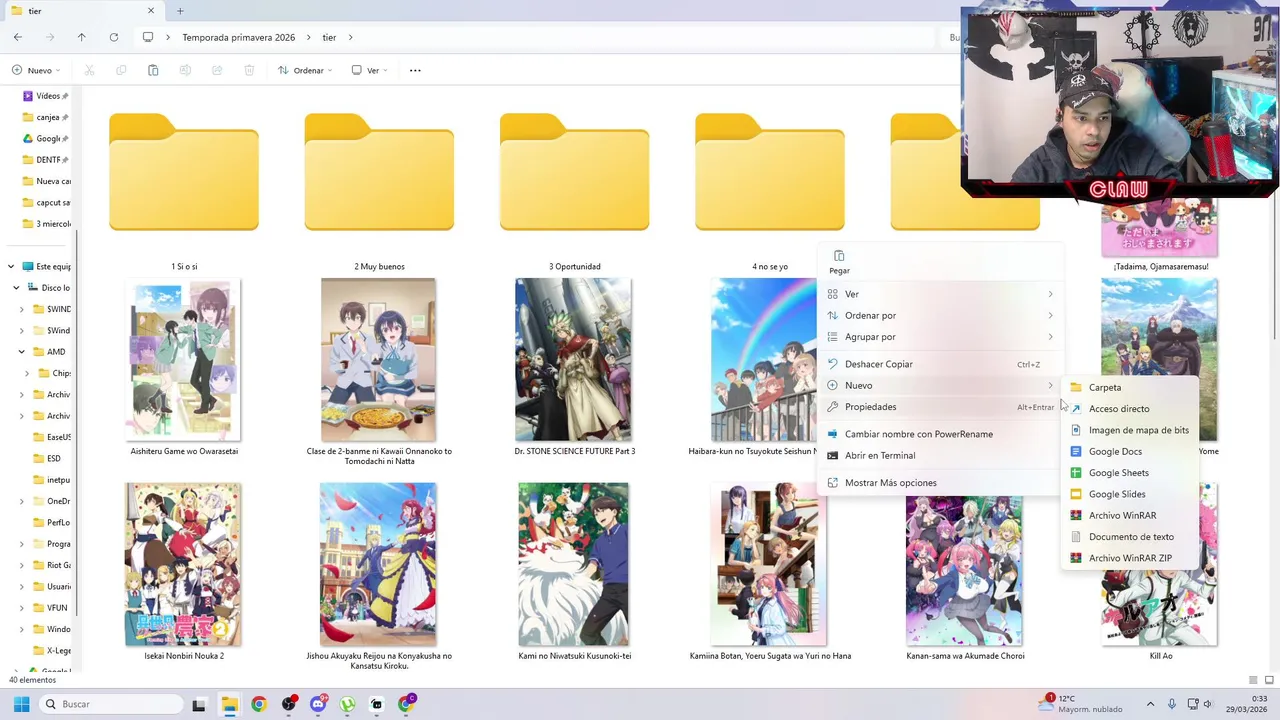Select the Vídeos item in sidebar

[46, 96]
